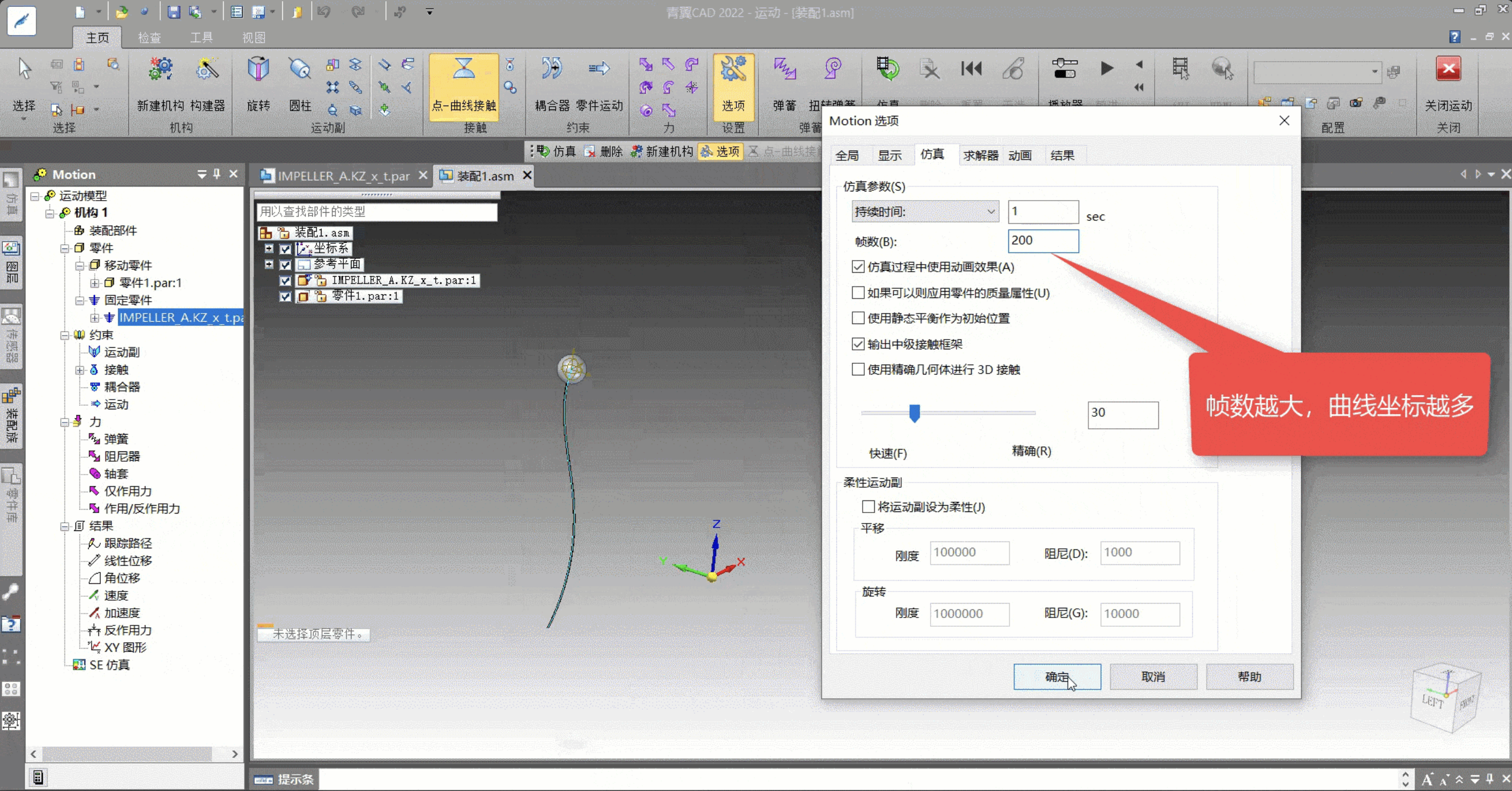Open the 检查 ribbon tab
This screenshot has height=791, width=1512.
pyautogui.click(x=149, y=37)
